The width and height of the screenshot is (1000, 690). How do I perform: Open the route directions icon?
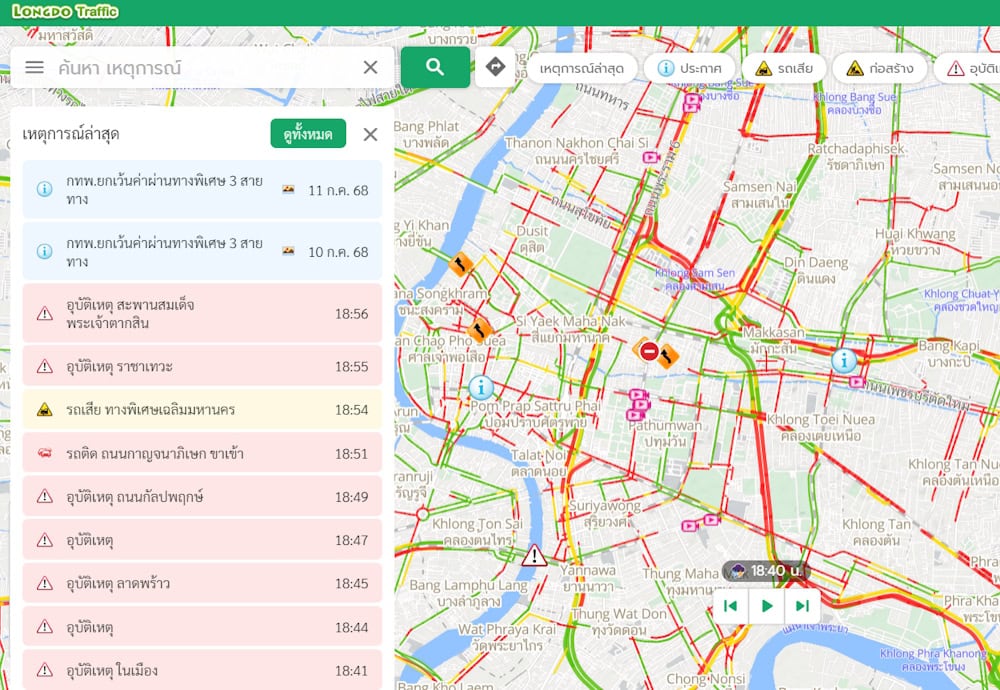[495, 67]
